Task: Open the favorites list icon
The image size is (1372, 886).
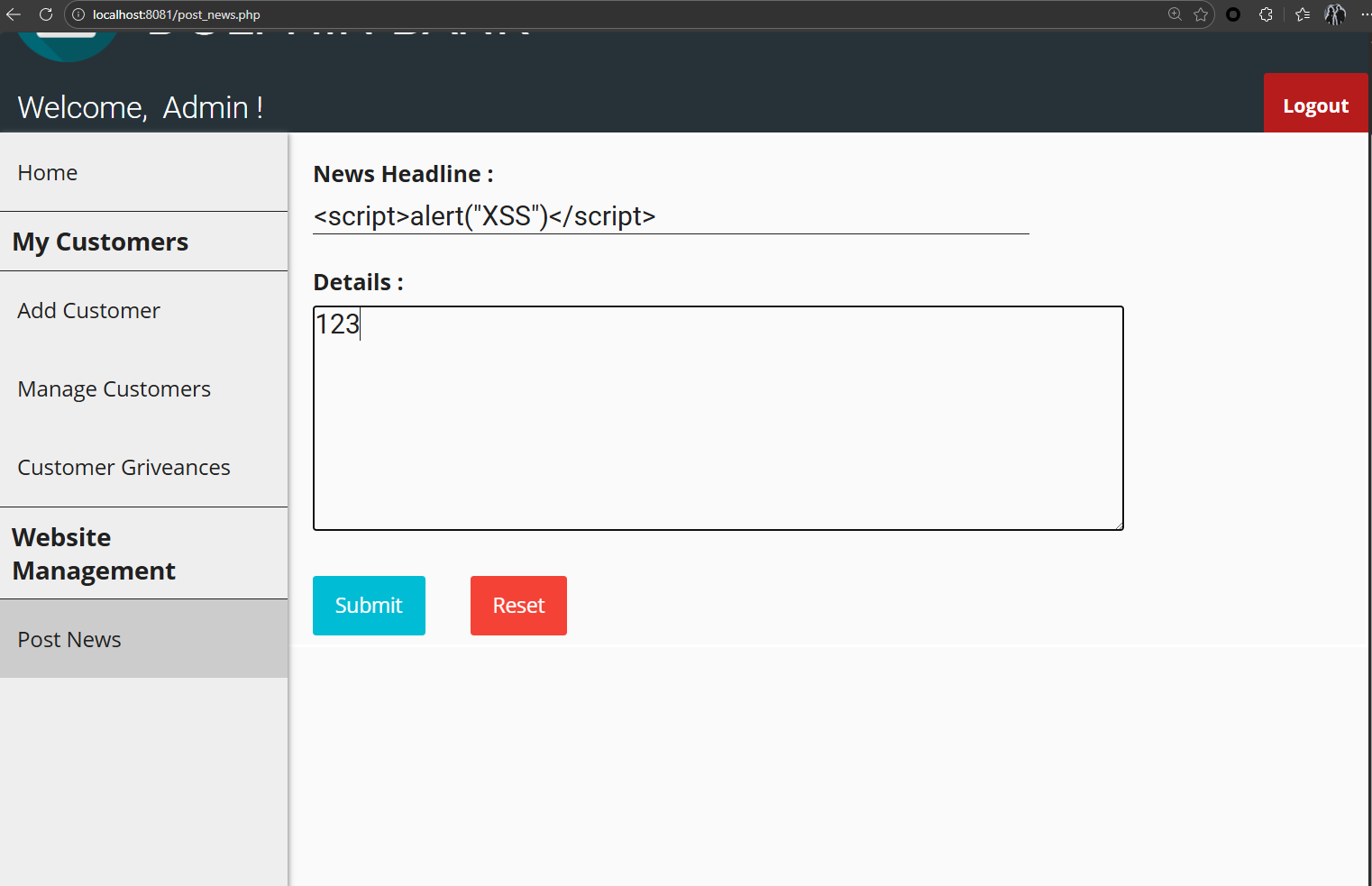Action: [1303, 14]
